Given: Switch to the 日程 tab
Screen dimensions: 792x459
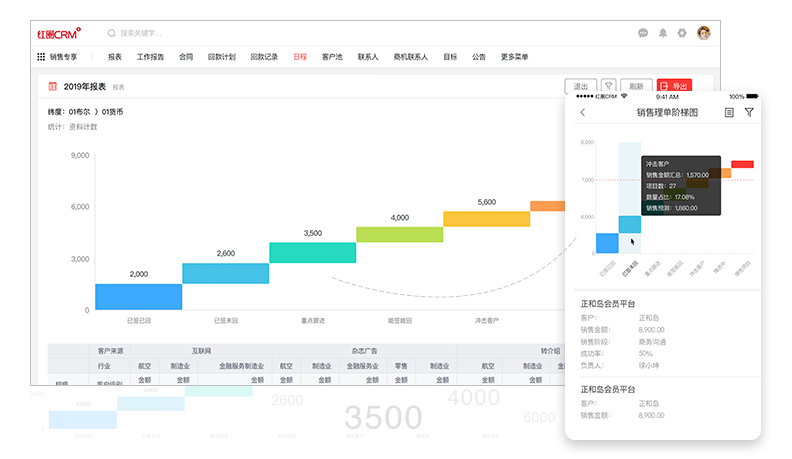Looking at the screenshot, I should (300, 57).
